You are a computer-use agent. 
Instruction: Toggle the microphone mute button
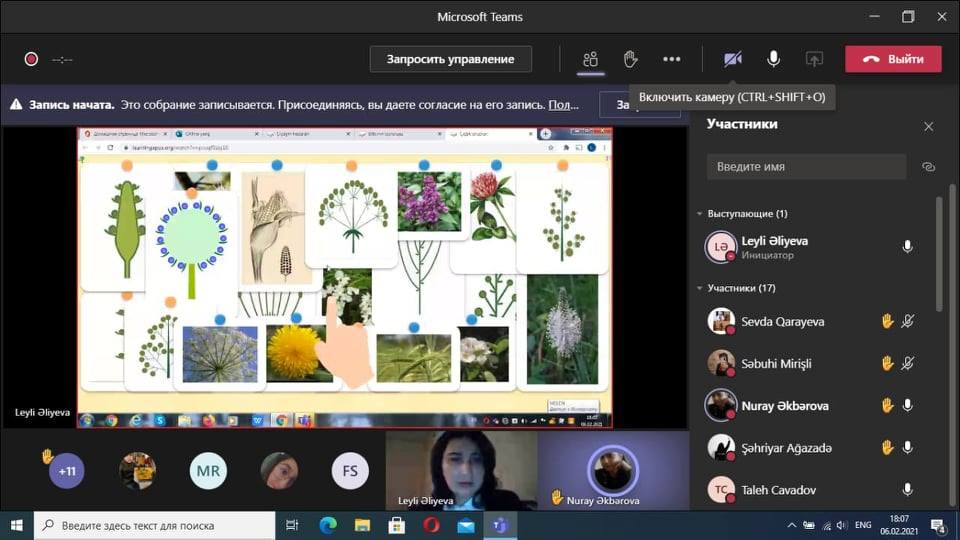point(773,59)
